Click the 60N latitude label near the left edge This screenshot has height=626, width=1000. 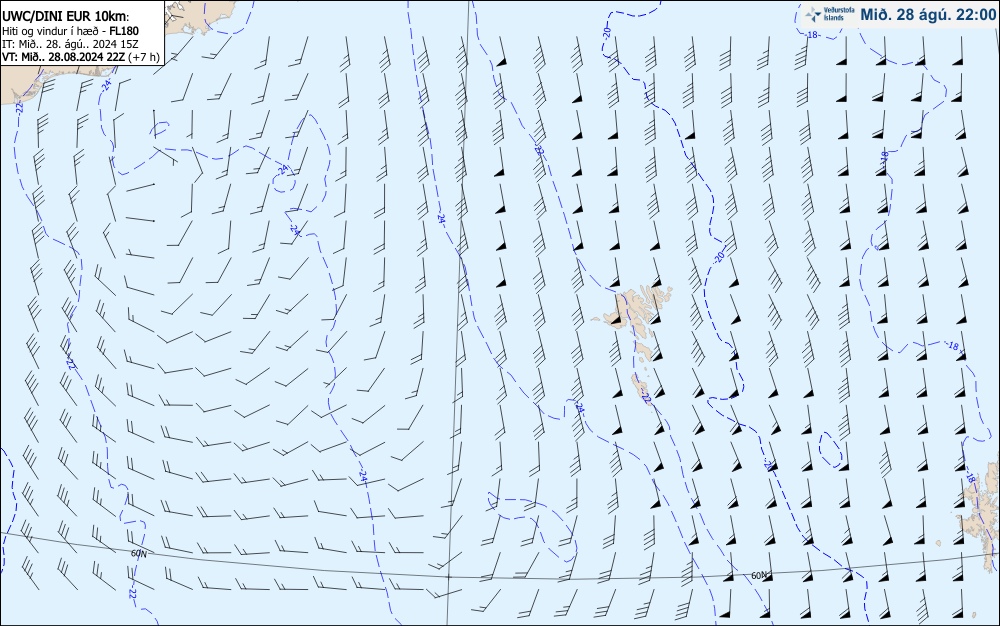[x=138, y=554]
